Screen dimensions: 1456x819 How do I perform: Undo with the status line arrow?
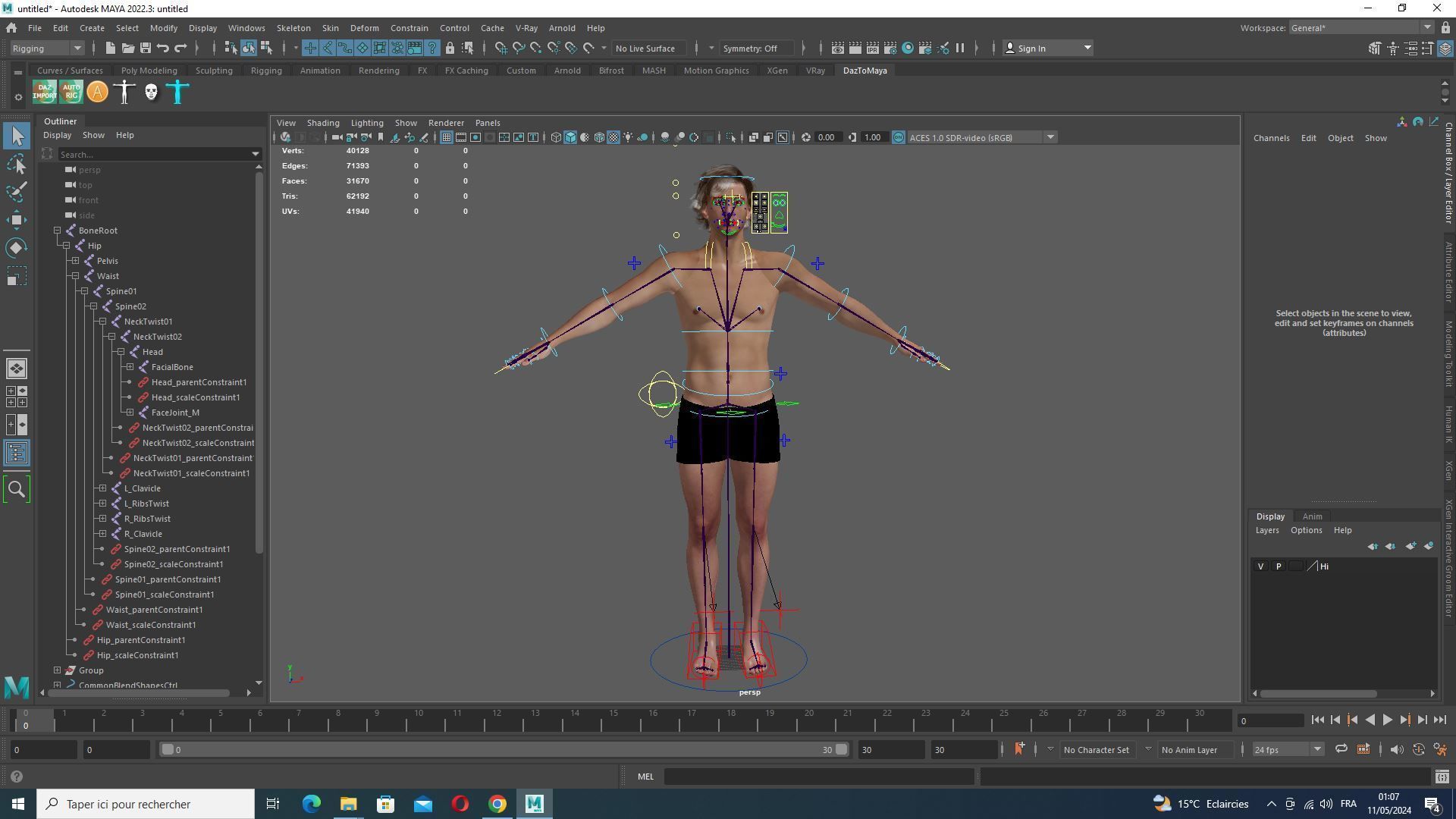tap(162, 48)
